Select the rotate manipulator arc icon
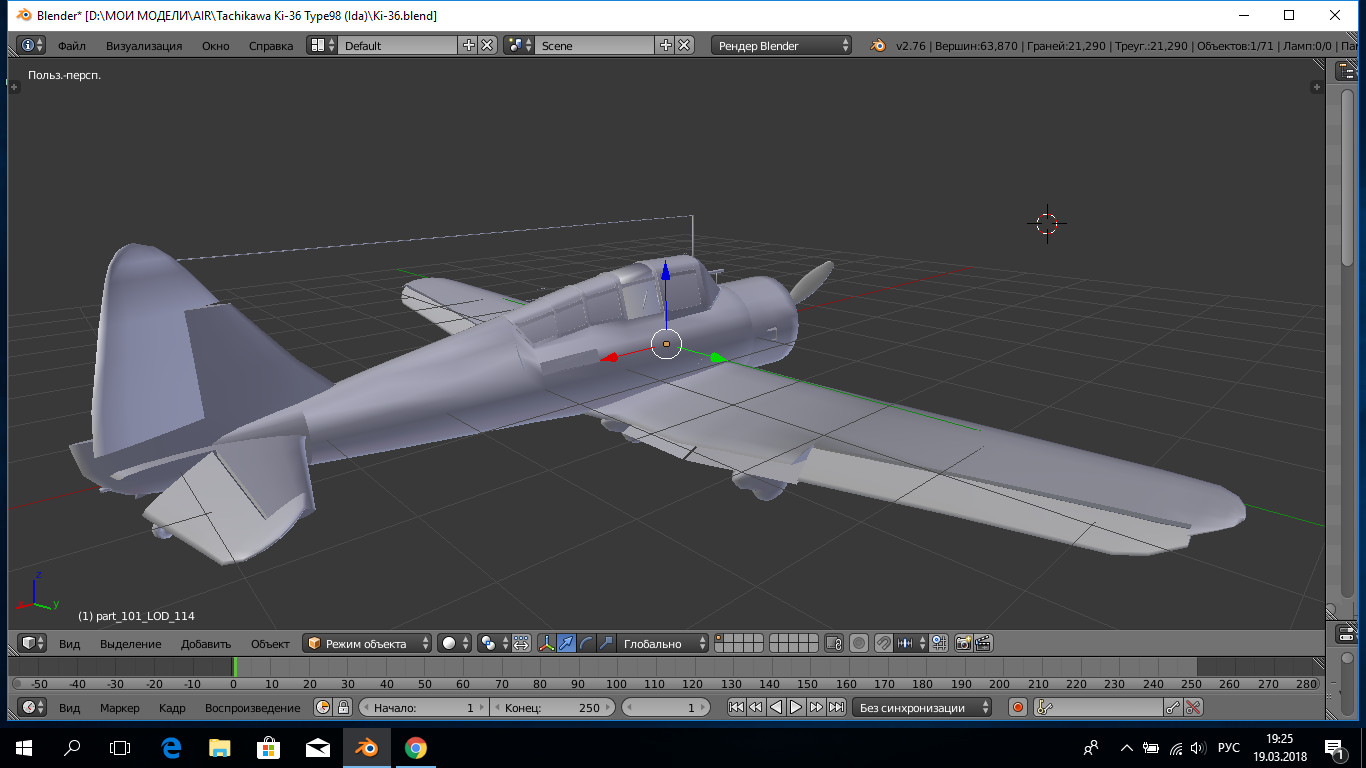The width and height of the screenshot is (1366, 768). coord(587,644)
